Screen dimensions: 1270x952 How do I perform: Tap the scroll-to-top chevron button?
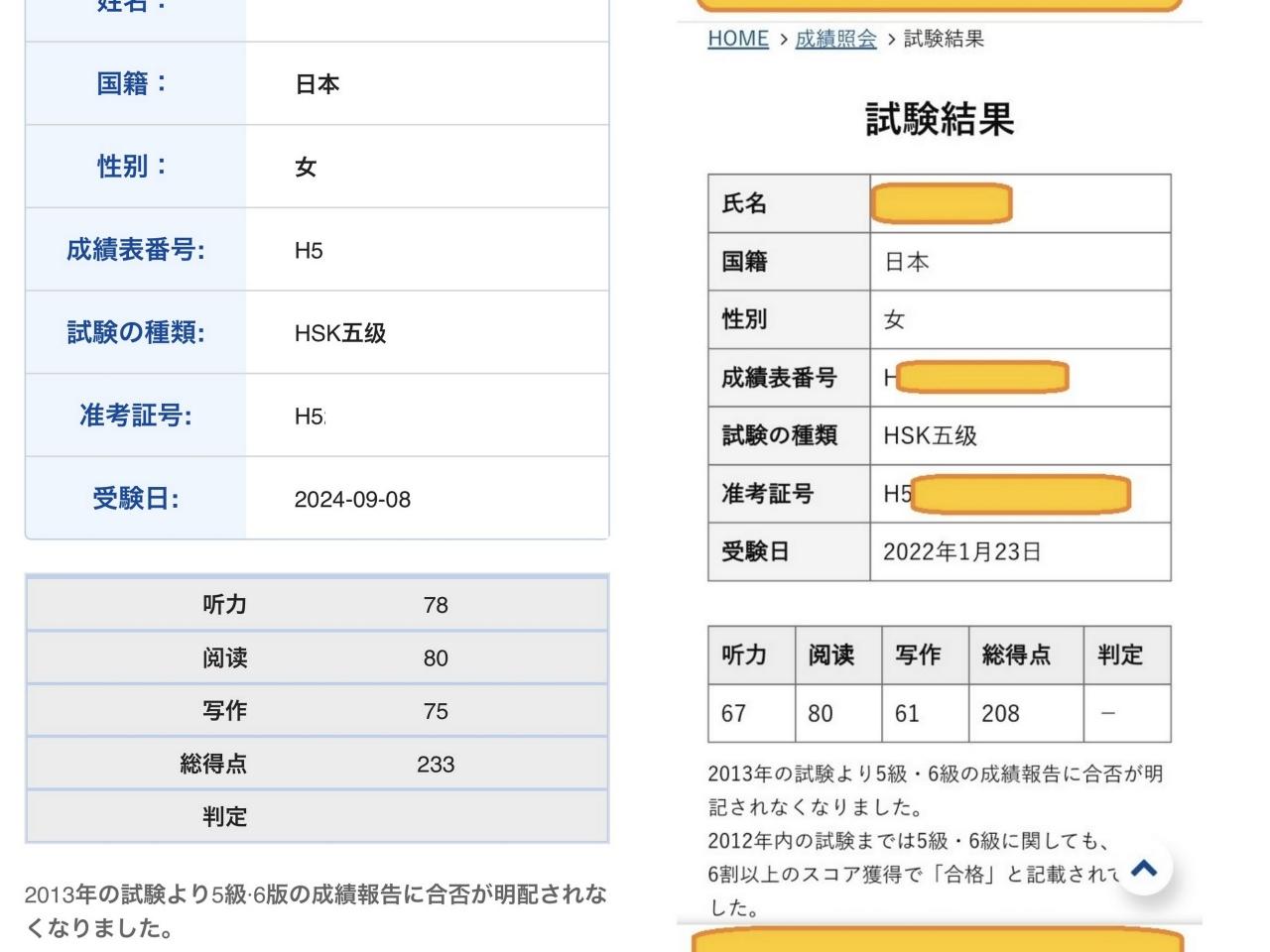[x=1144, y=868]
